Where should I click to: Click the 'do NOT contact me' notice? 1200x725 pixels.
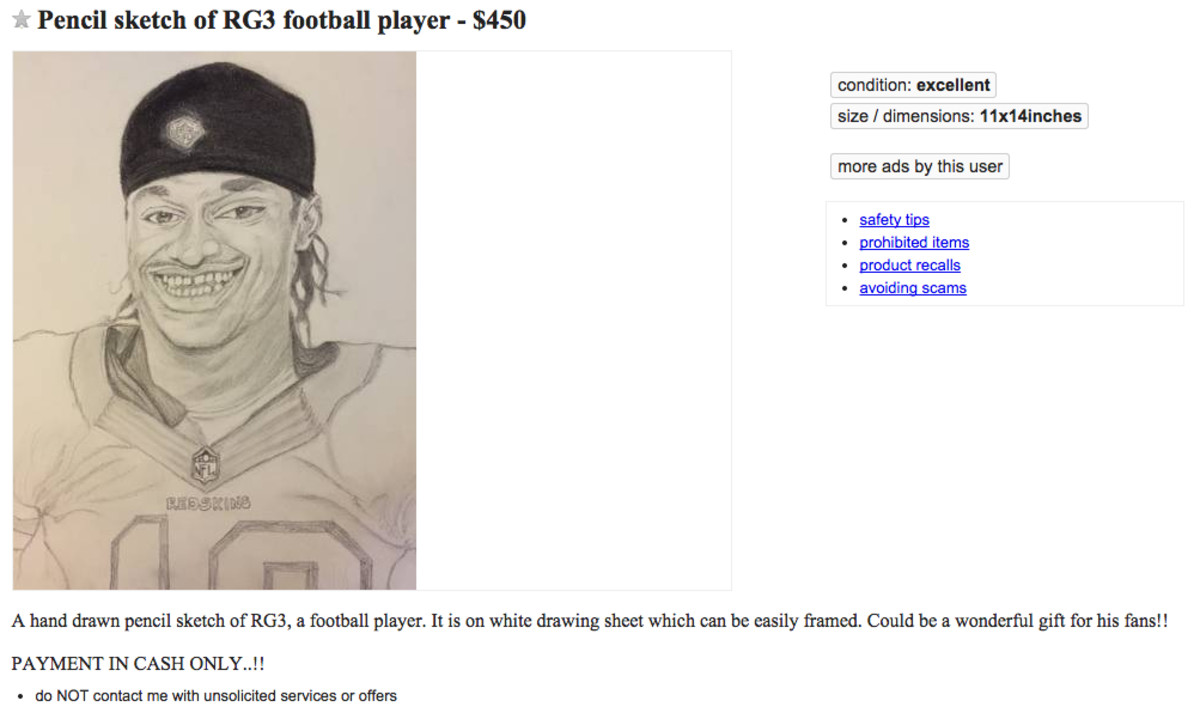(x=216, y=696)
